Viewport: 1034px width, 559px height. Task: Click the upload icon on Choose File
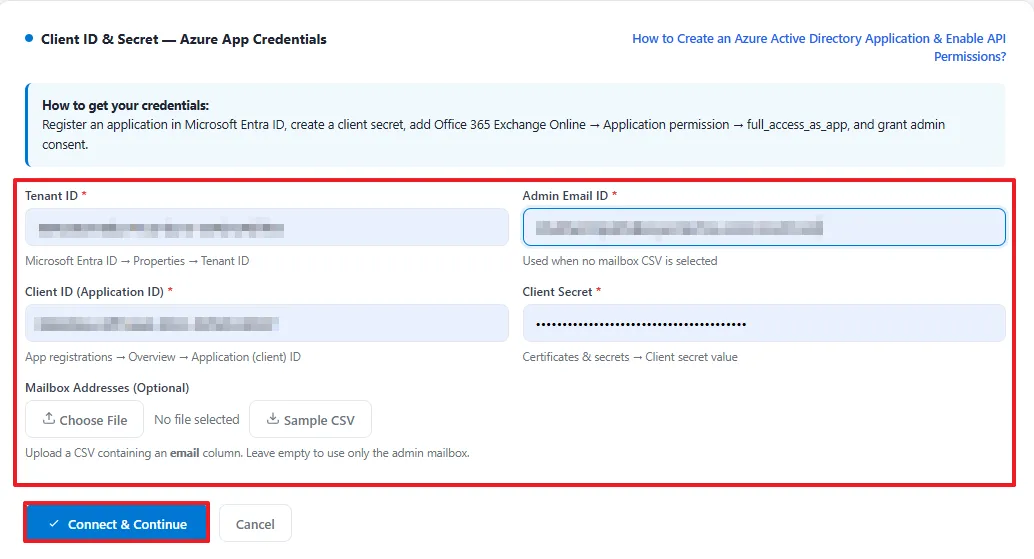tap(49, 419)
